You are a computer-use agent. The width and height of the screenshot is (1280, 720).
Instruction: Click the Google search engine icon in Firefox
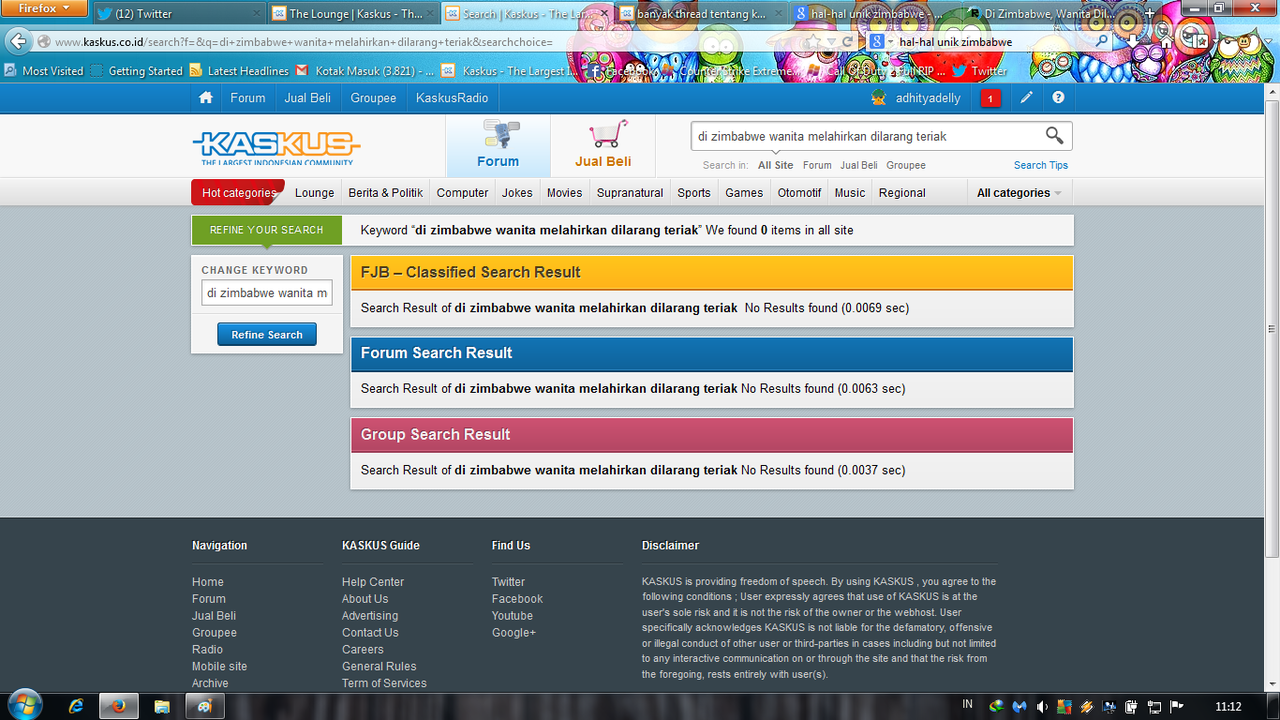(x=876, y=42)
